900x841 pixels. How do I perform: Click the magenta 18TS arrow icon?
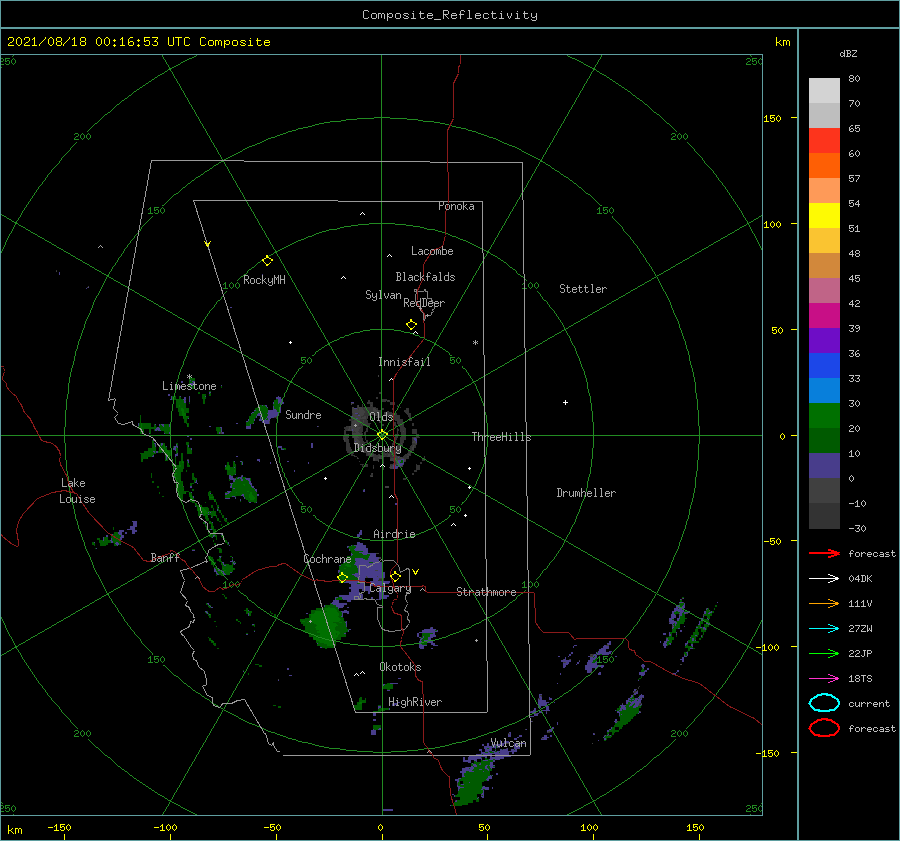pos(824,679)
